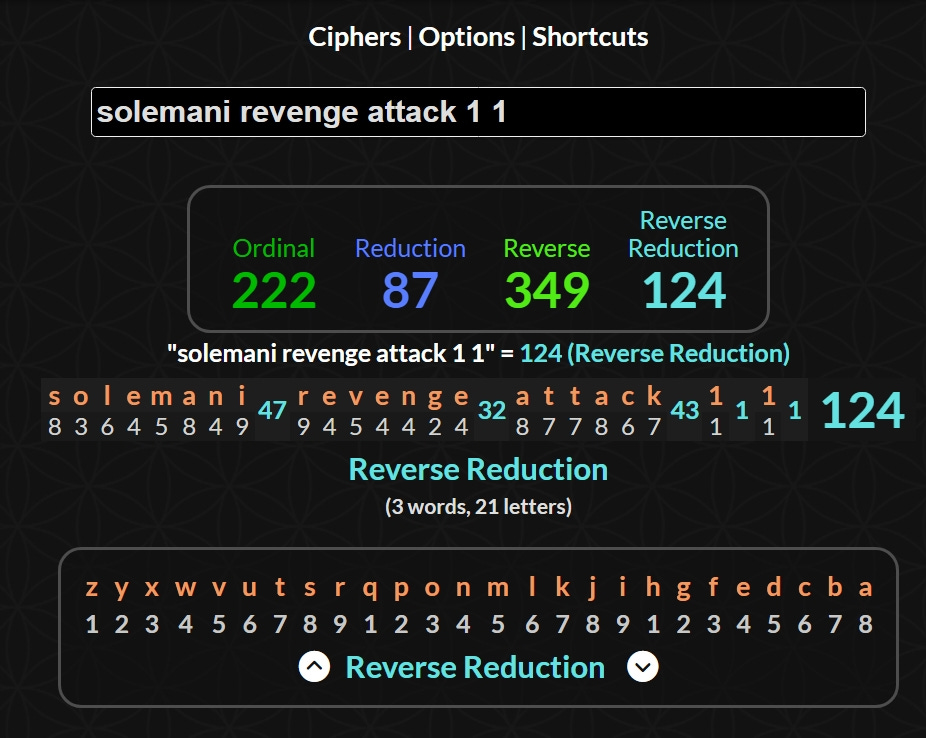Click letter q in cipher chart
926x738 pixels.
pos(370,589)
